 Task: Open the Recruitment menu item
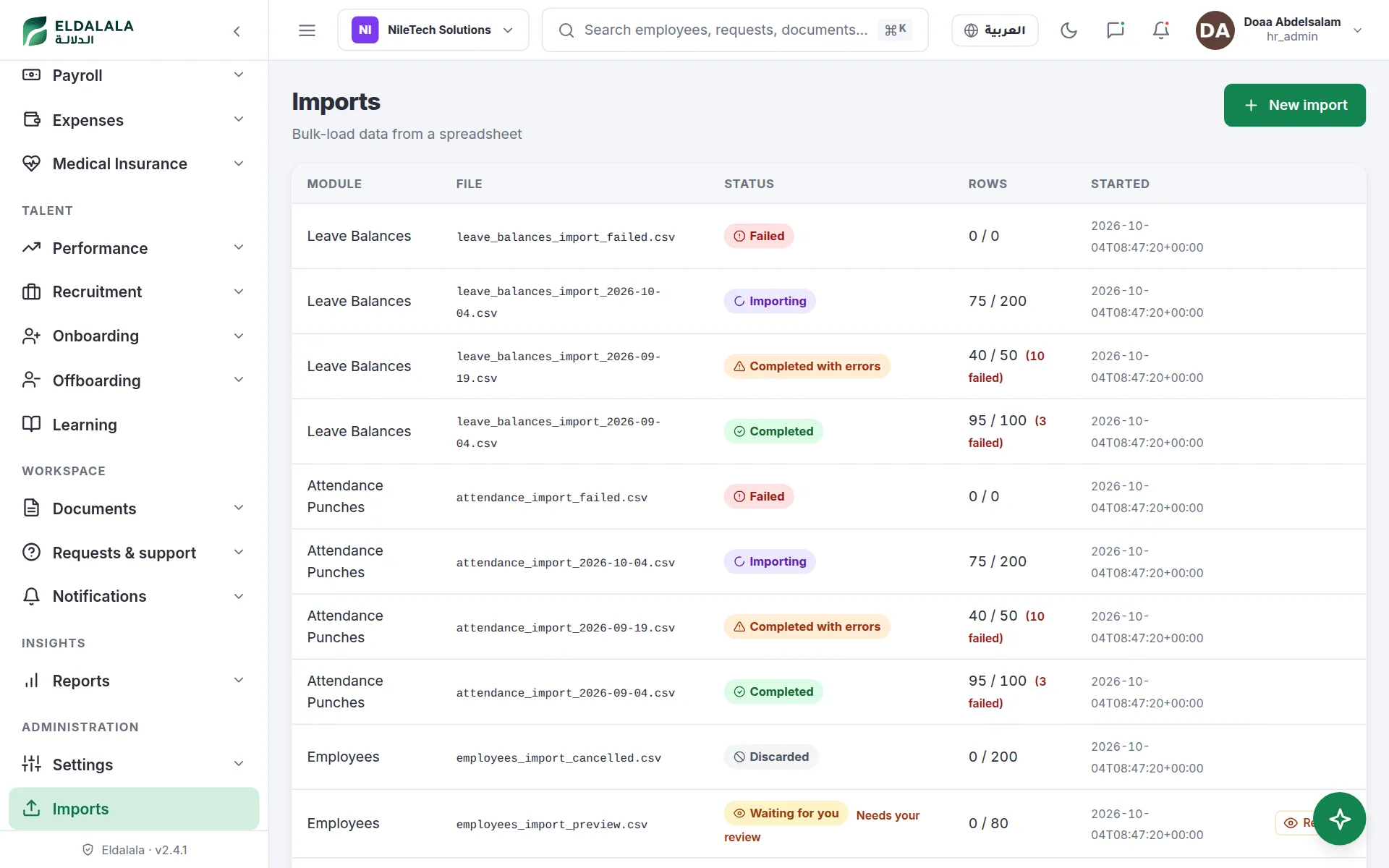tap(134, 292)
